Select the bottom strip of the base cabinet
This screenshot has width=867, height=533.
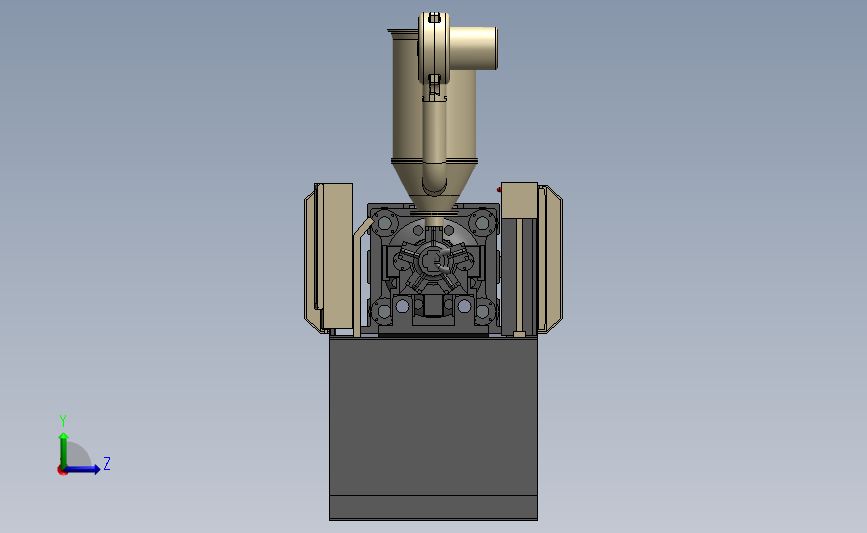tap(434, 508)
